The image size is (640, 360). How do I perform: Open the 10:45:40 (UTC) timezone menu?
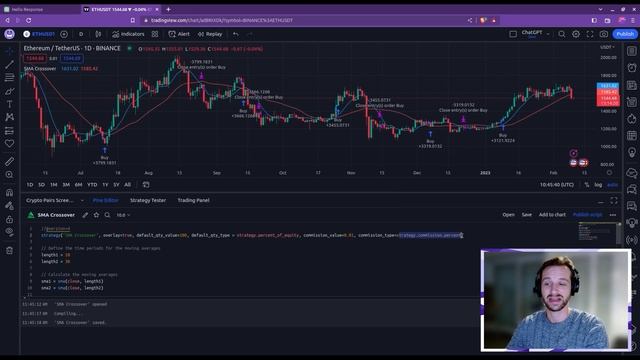pos(557,185)
